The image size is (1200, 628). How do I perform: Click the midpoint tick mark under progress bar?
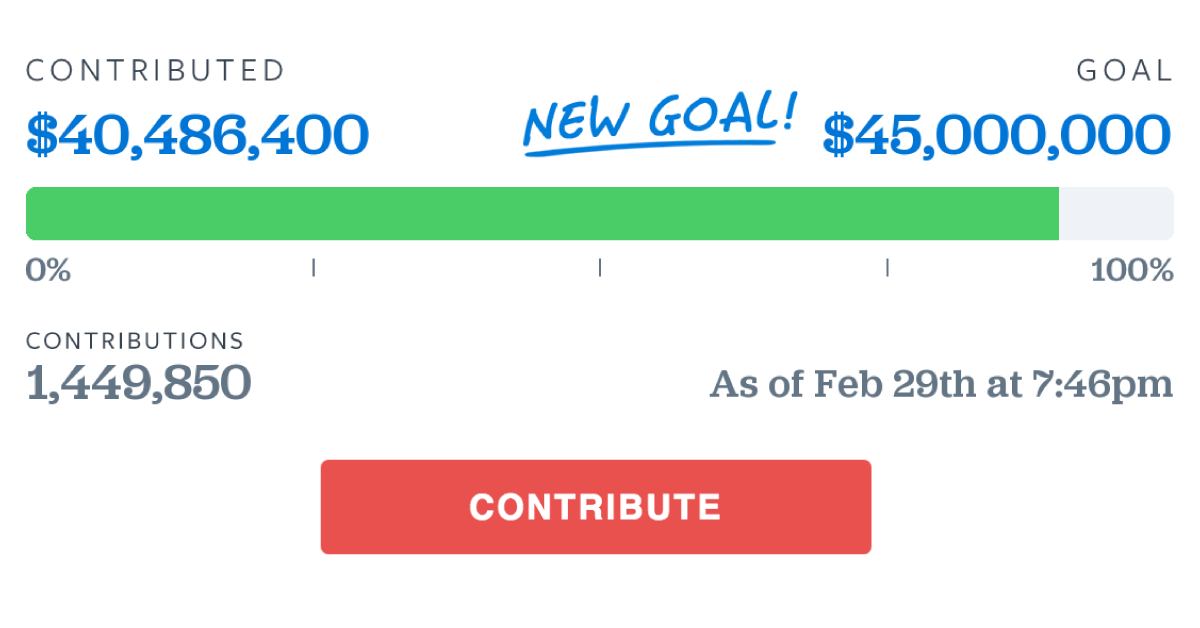600,267
